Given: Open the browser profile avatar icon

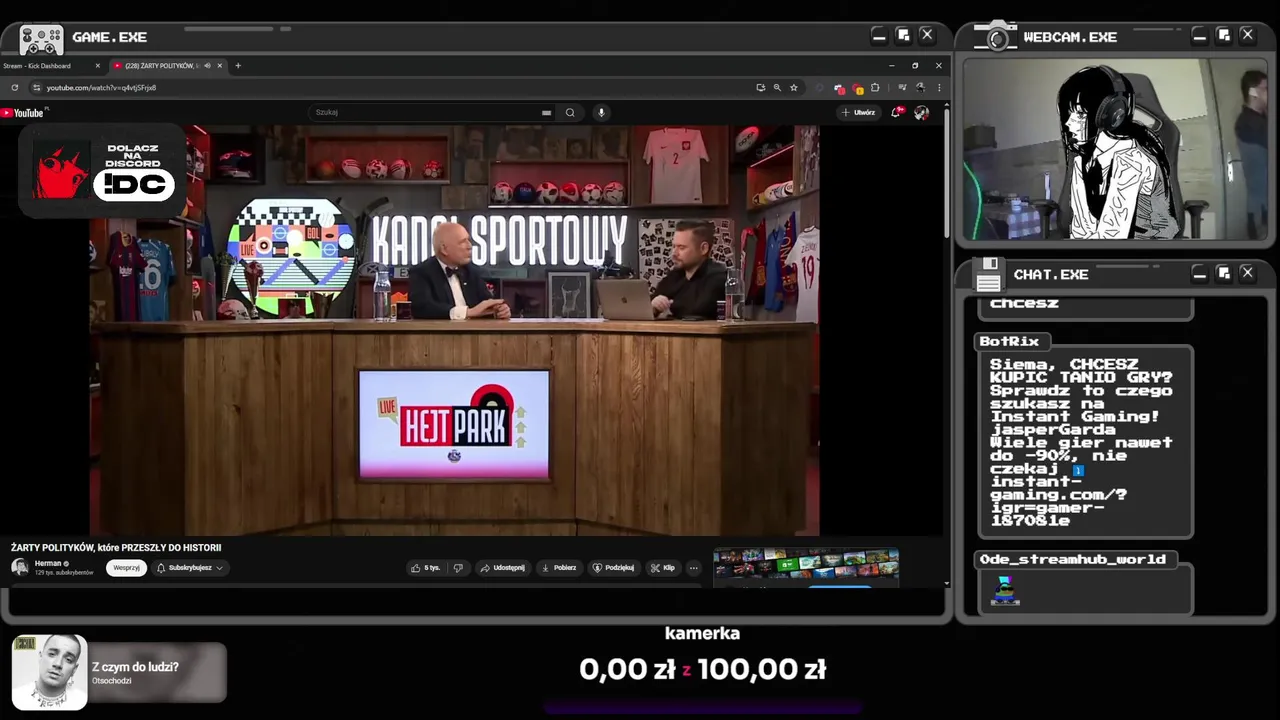Looking at the screenshot, I should (920, 88).
